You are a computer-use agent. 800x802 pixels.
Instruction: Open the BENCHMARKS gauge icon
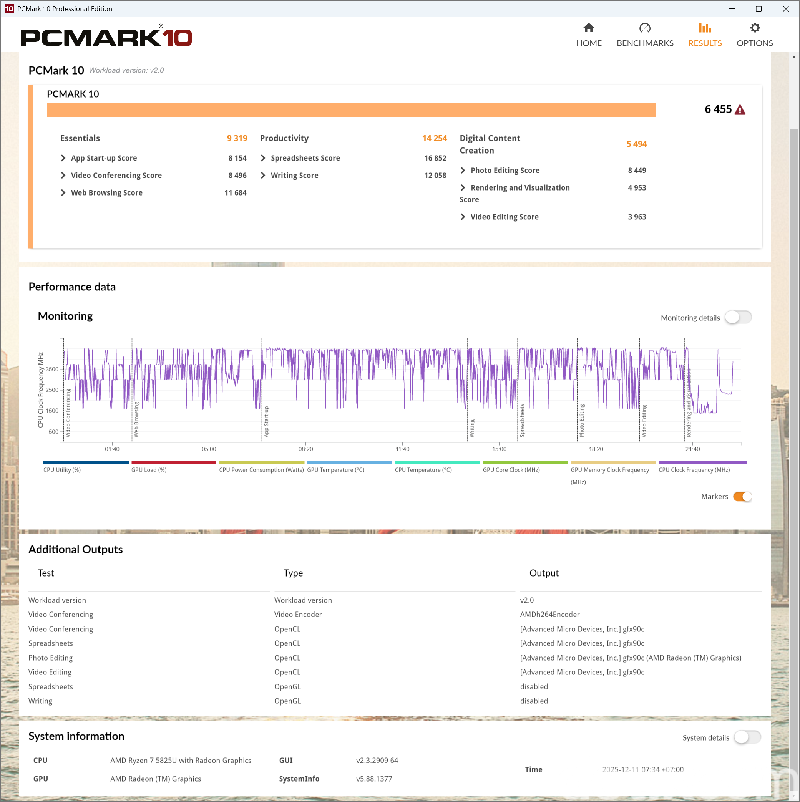(x=644, y=30)
